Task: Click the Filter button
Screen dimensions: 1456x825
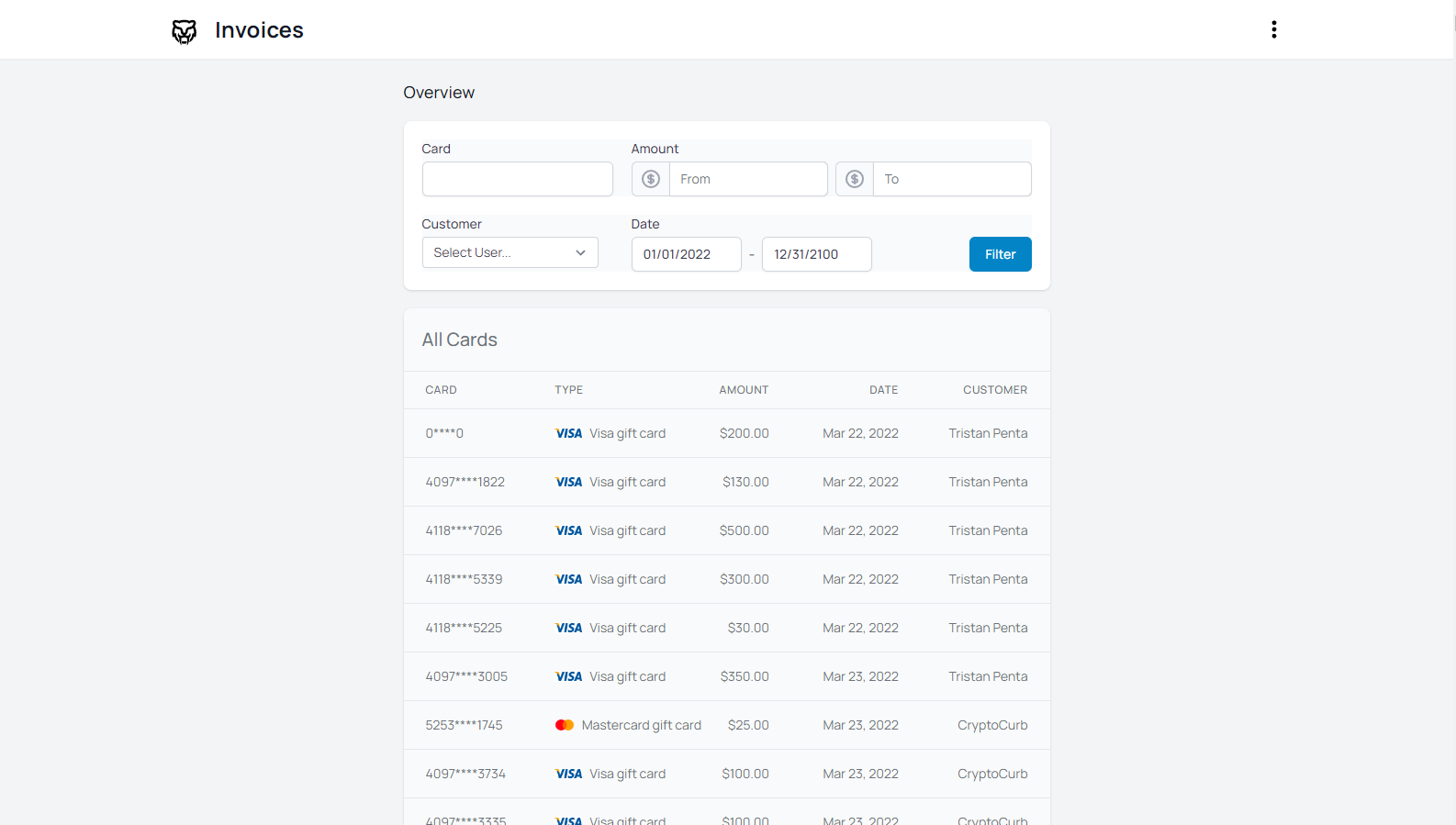Action: coord(1001,254)
